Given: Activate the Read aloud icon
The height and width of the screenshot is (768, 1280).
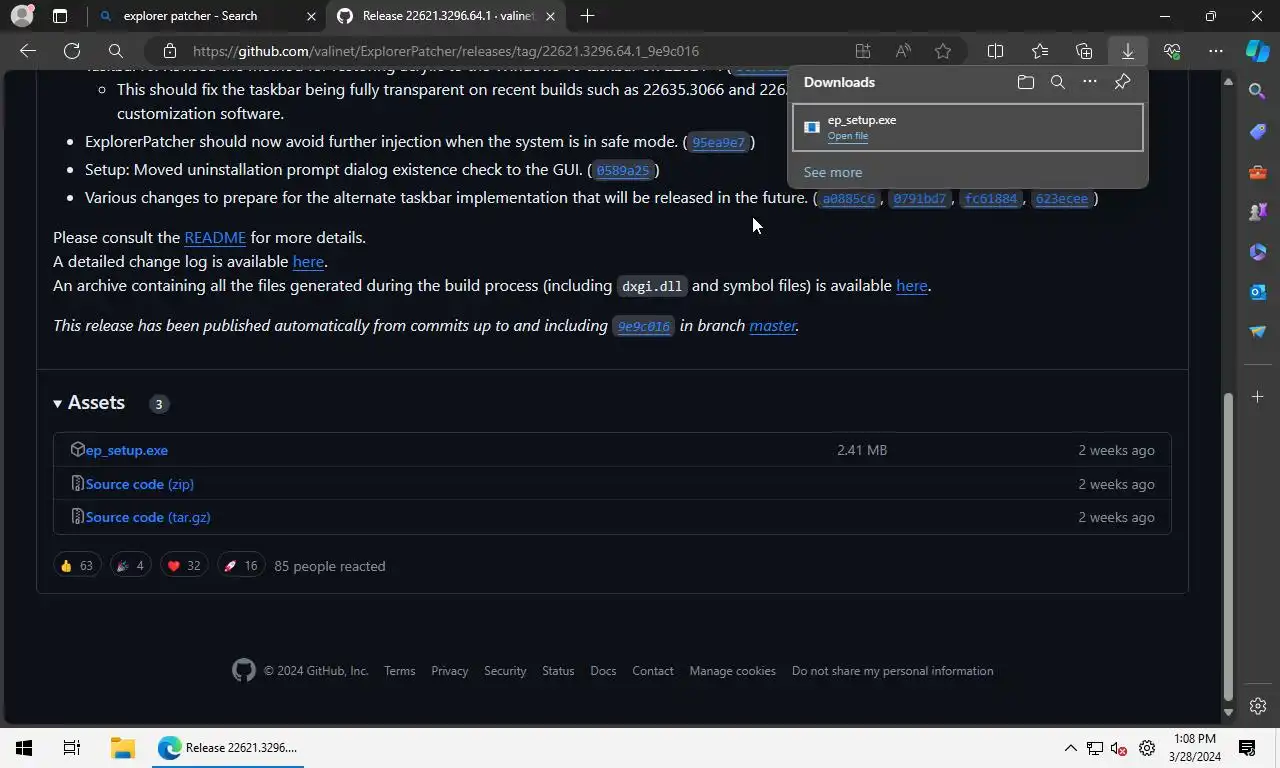Looking at the screenshot, I should click(x=903, y=51).
